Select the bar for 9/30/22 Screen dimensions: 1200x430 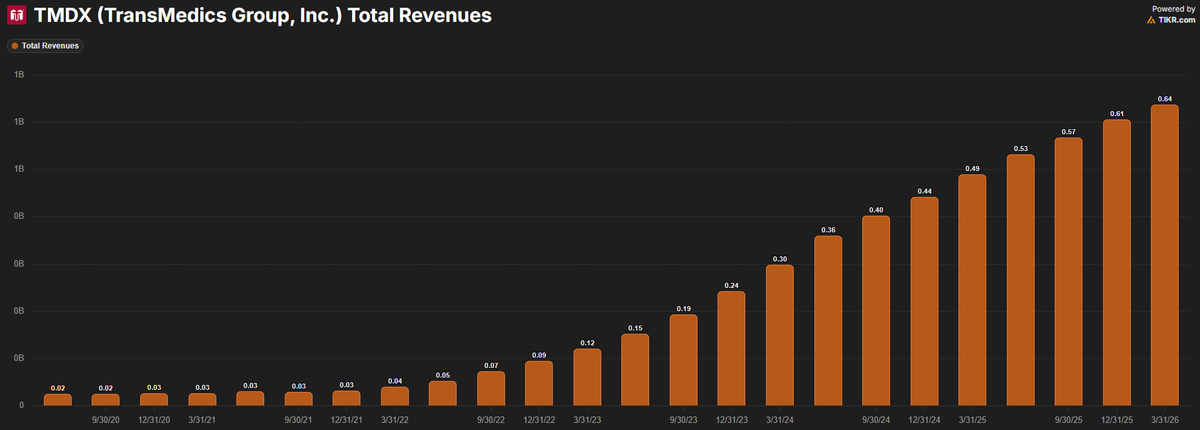[491, 388]
